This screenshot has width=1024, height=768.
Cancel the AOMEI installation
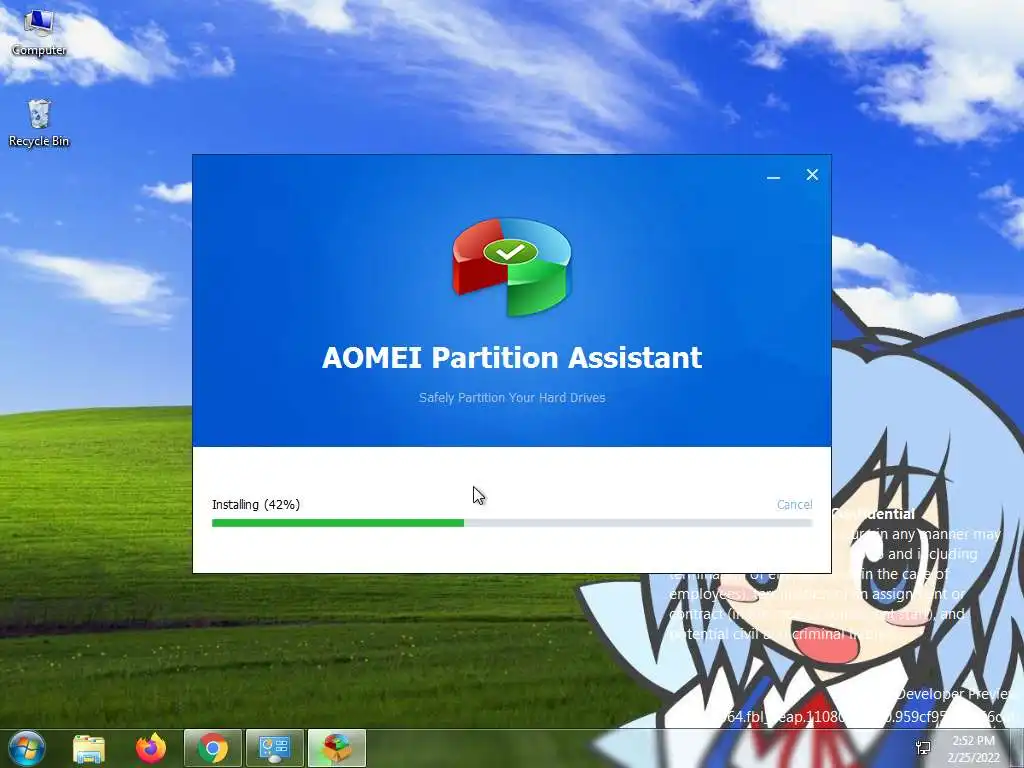click(794, 504)
